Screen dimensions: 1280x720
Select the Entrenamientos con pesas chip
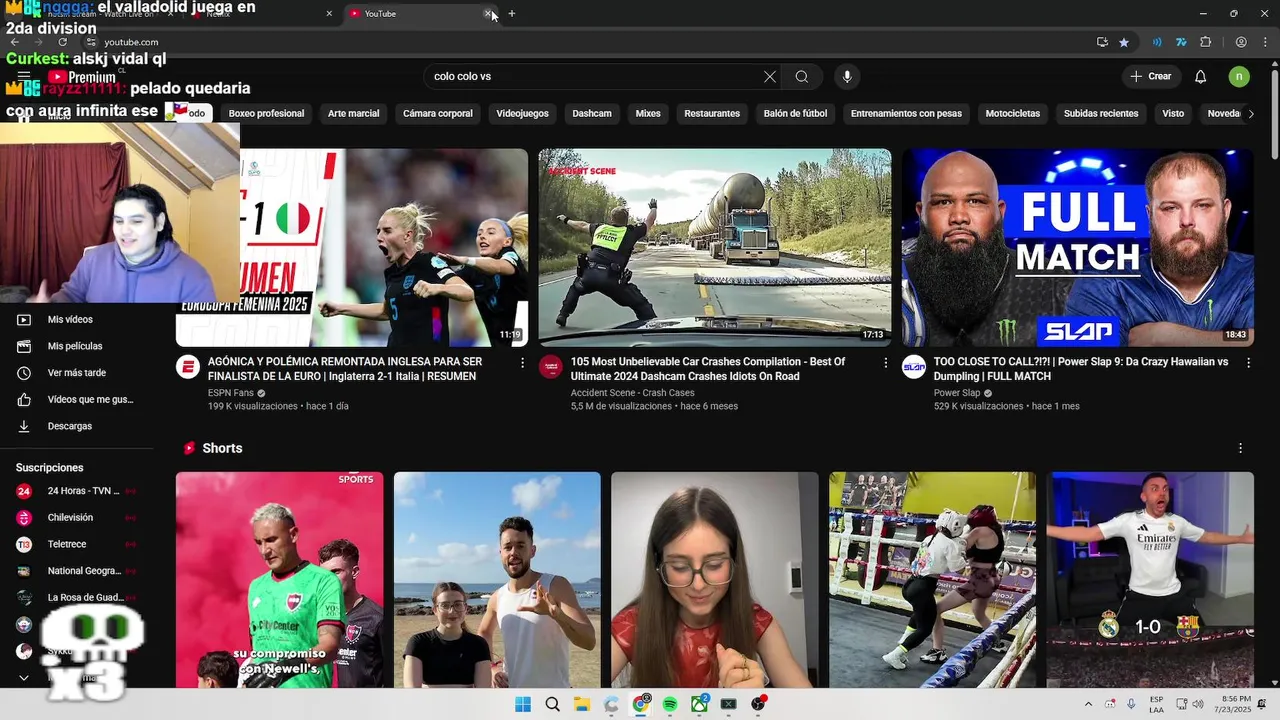click(906, 114)
